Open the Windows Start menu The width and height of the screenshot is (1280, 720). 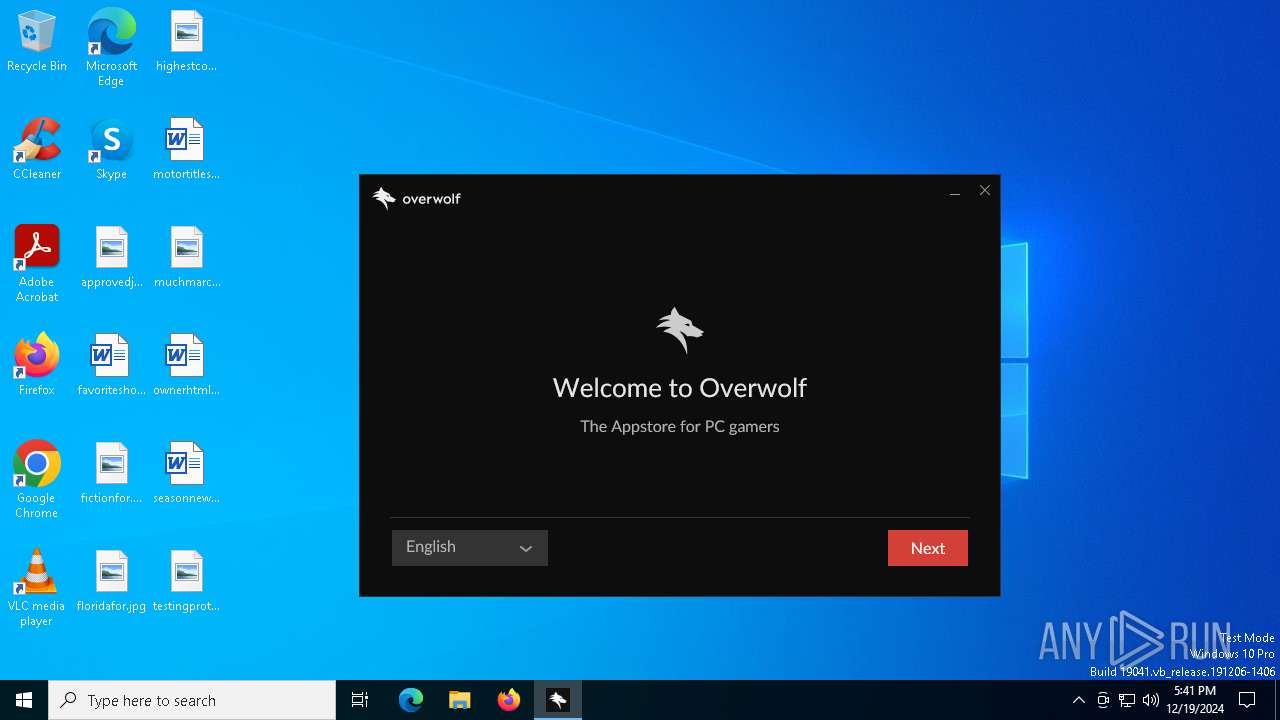pyautogui.click(x=24, y=700)
